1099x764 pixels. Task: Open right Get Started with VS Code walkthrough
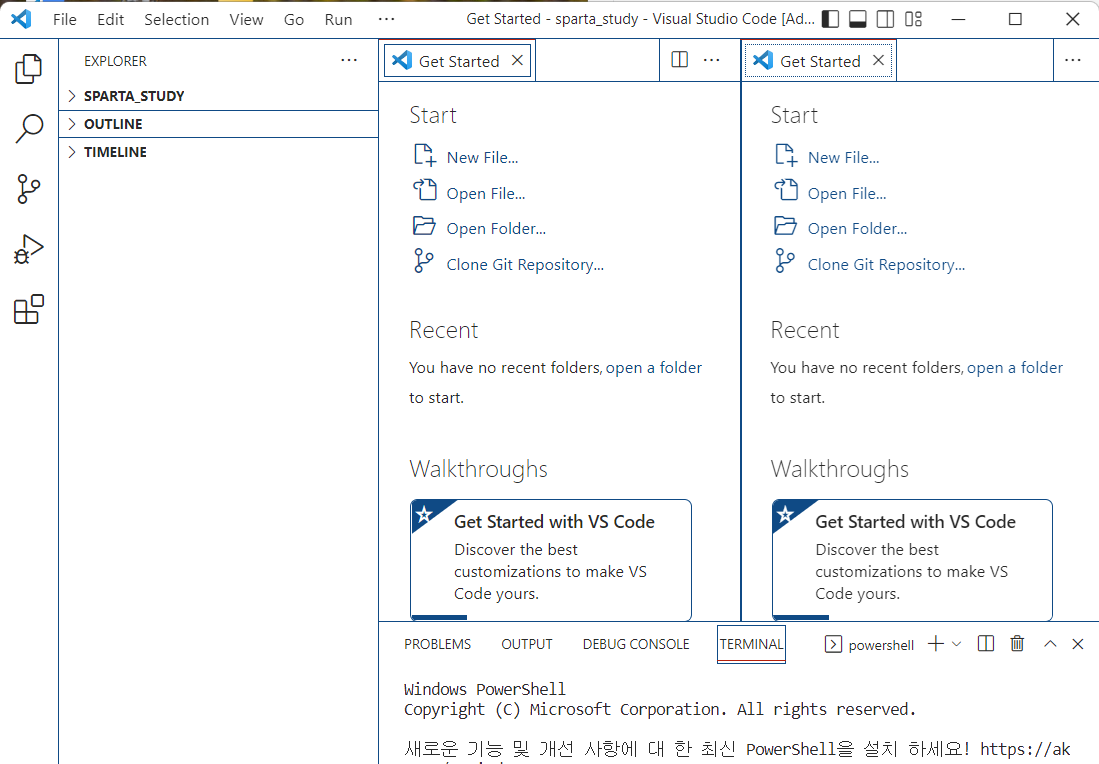point(912,560)
